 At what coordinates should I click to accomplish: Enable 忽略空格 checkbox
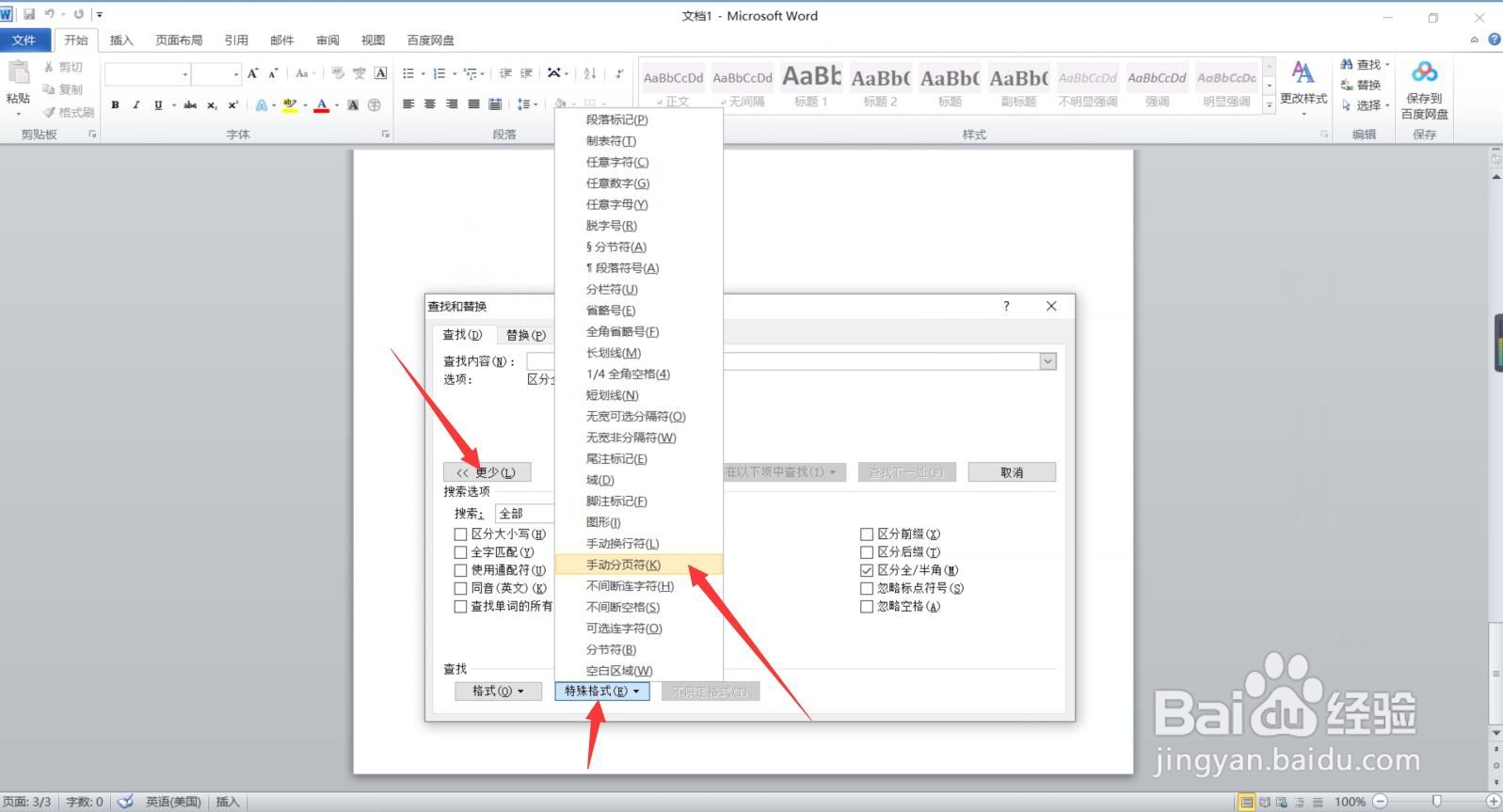pos(867,607)
